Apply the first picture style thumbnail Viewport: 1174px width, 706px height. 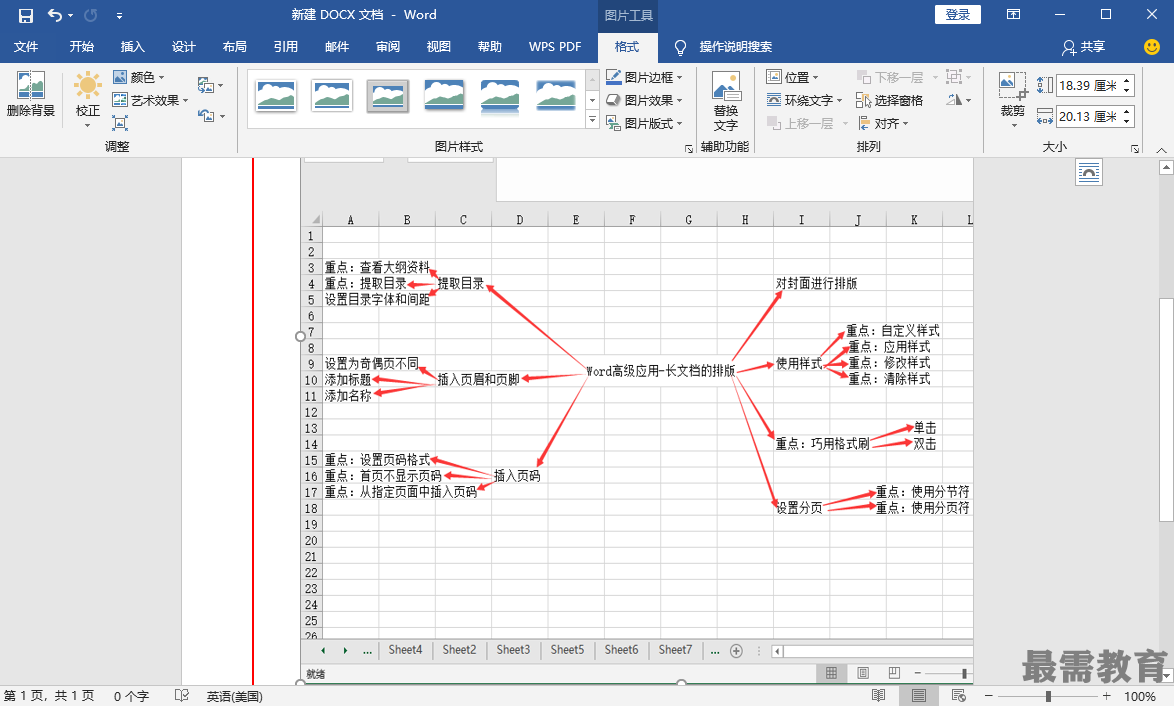pyautogui.click(x=276, y=96)
